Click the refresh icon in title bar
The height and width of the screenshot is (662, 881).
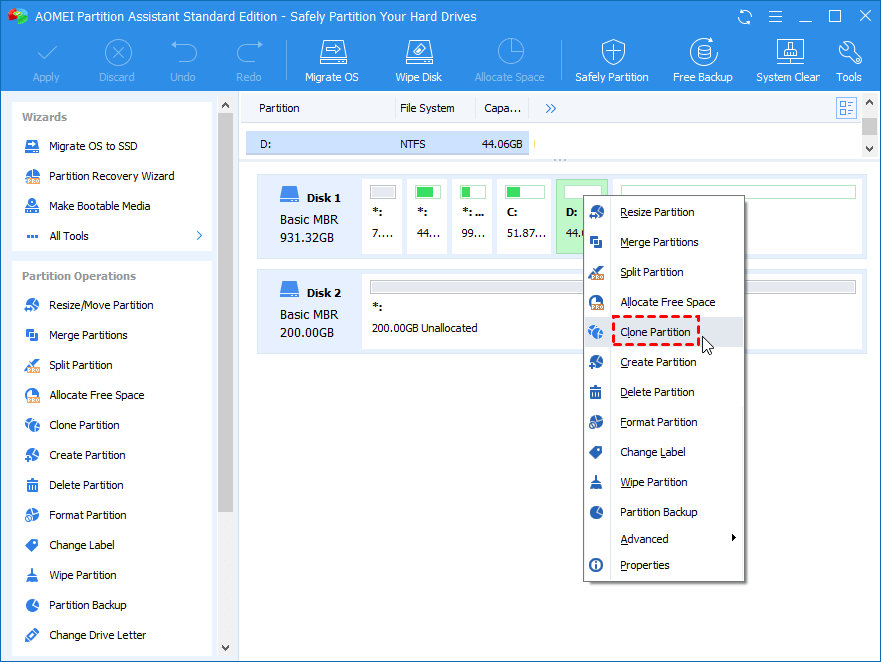point(745,17)
